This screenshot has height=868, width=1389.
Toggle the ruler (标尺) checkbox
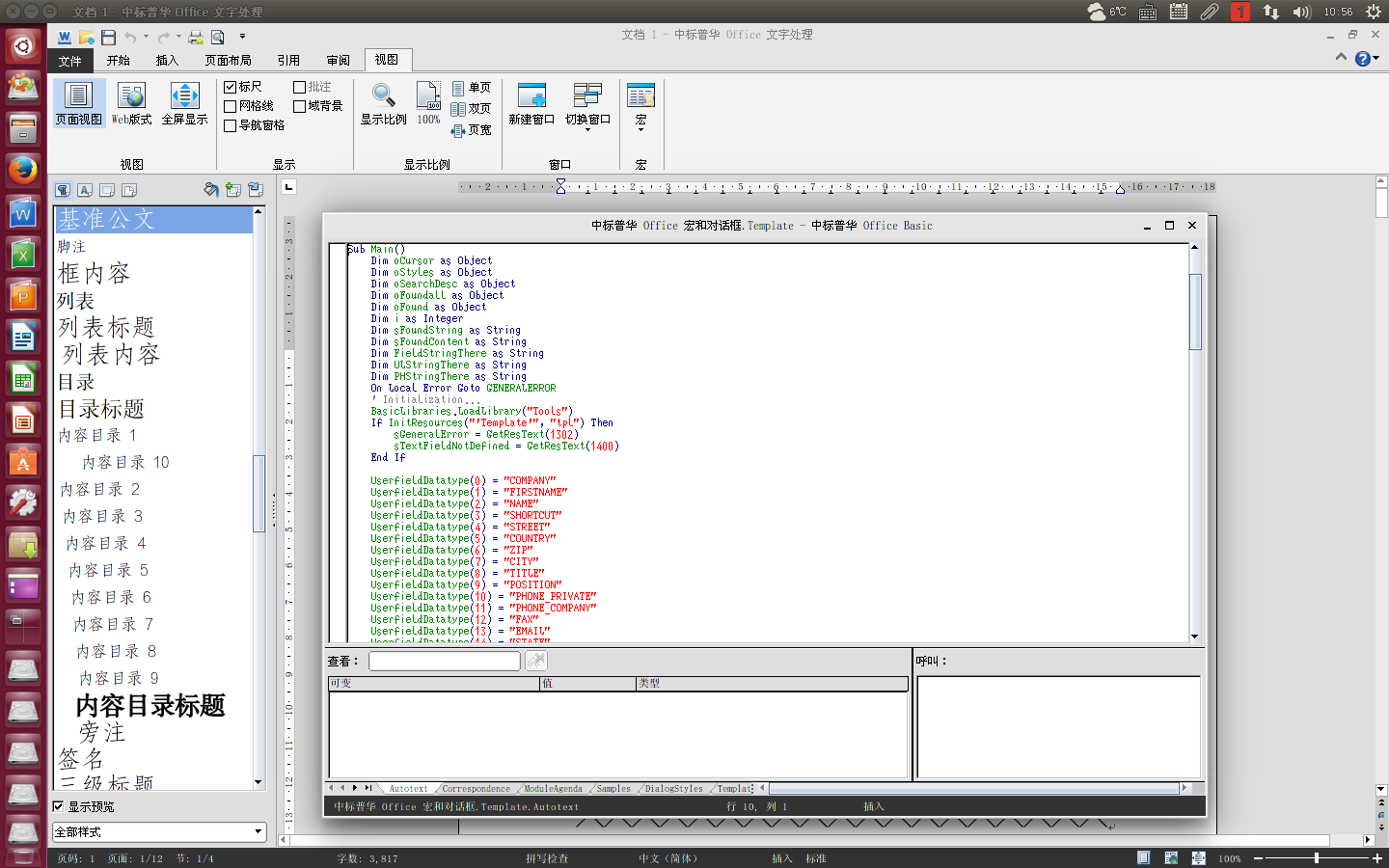231,87
